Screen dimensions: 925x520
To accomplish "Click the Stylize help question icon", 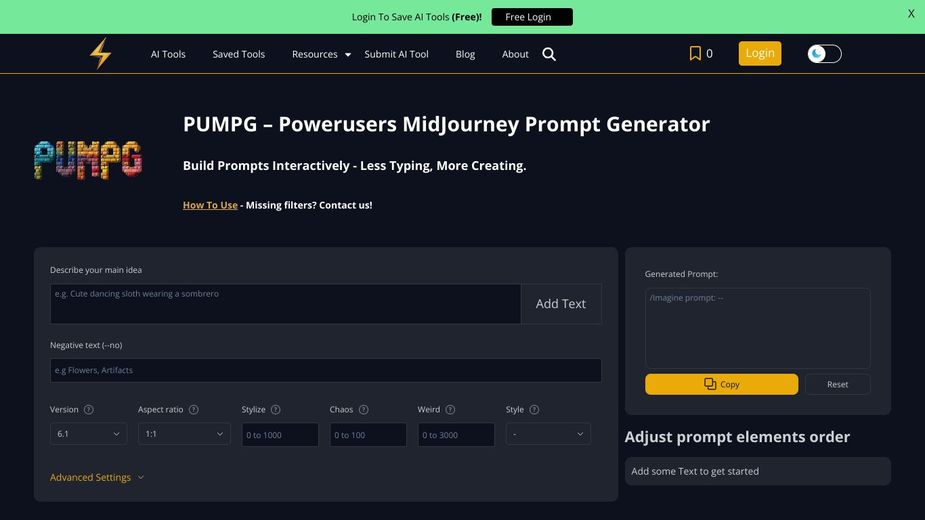I will point(276,410).
